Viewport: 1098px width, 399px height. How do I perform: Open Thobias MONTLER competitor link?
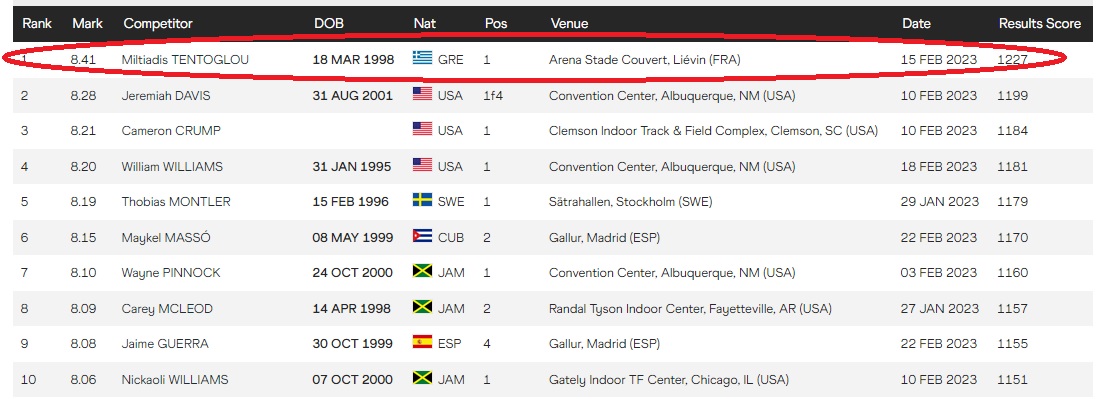tap(176, 202)
